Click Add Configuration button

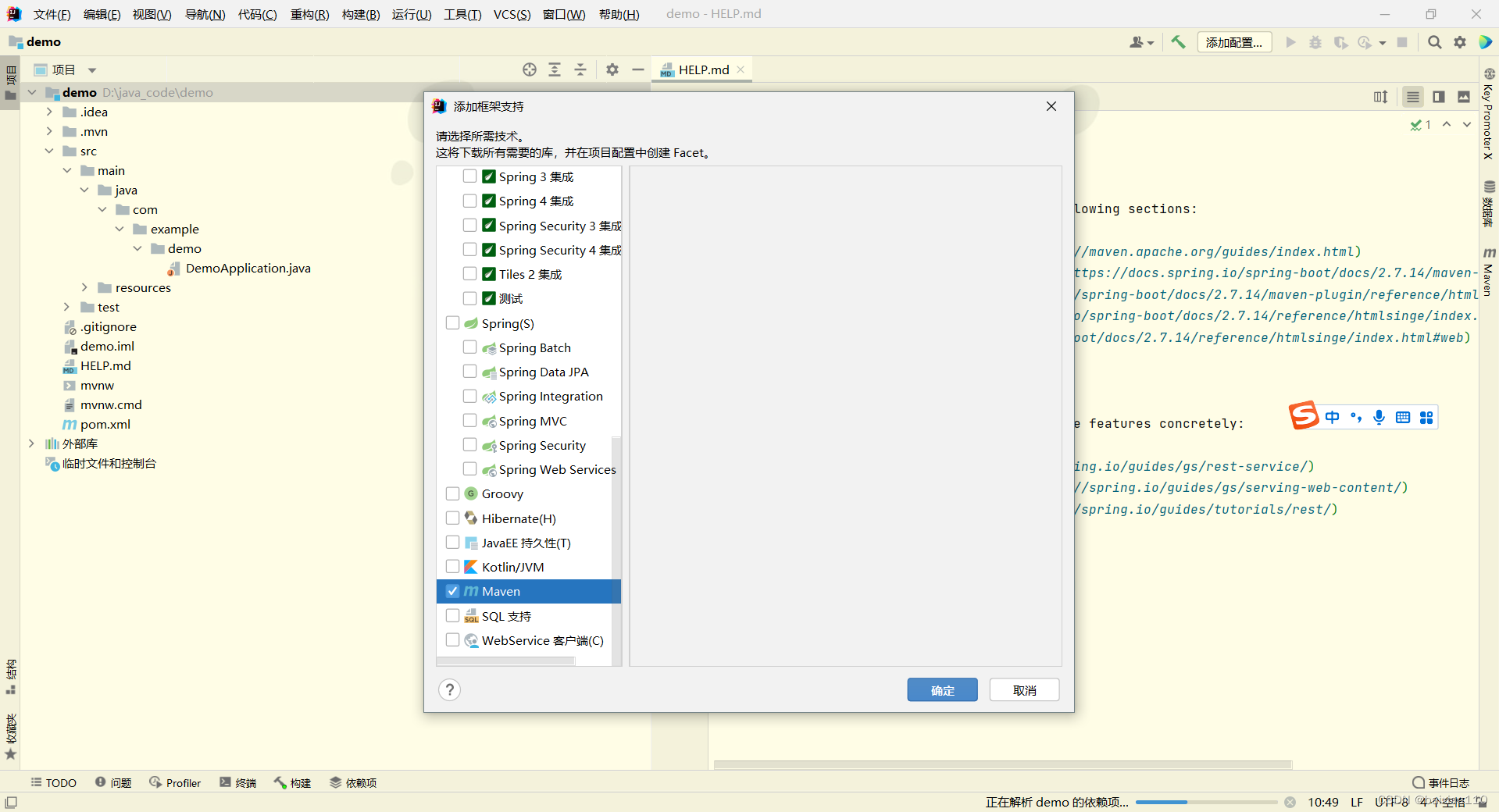pyautogui.click(x=1234, y=42)
